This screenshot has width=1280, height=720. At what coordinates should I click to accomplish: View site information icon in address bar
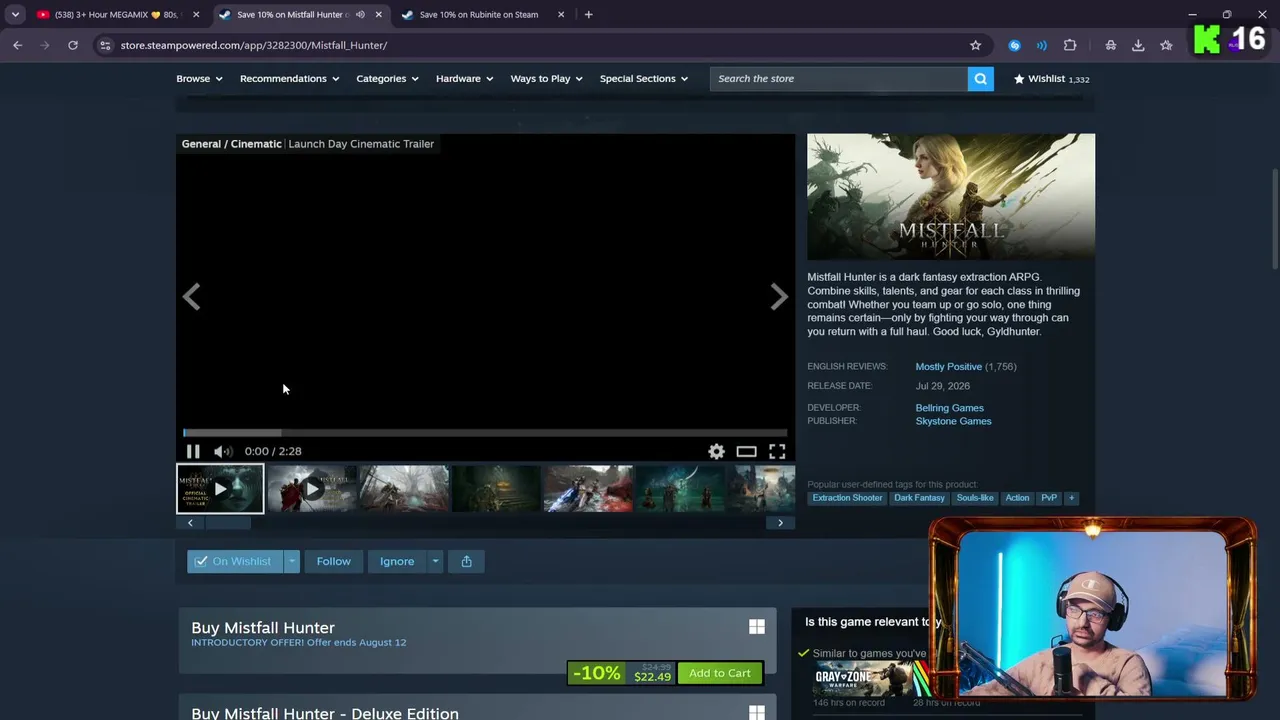[105, 45]
